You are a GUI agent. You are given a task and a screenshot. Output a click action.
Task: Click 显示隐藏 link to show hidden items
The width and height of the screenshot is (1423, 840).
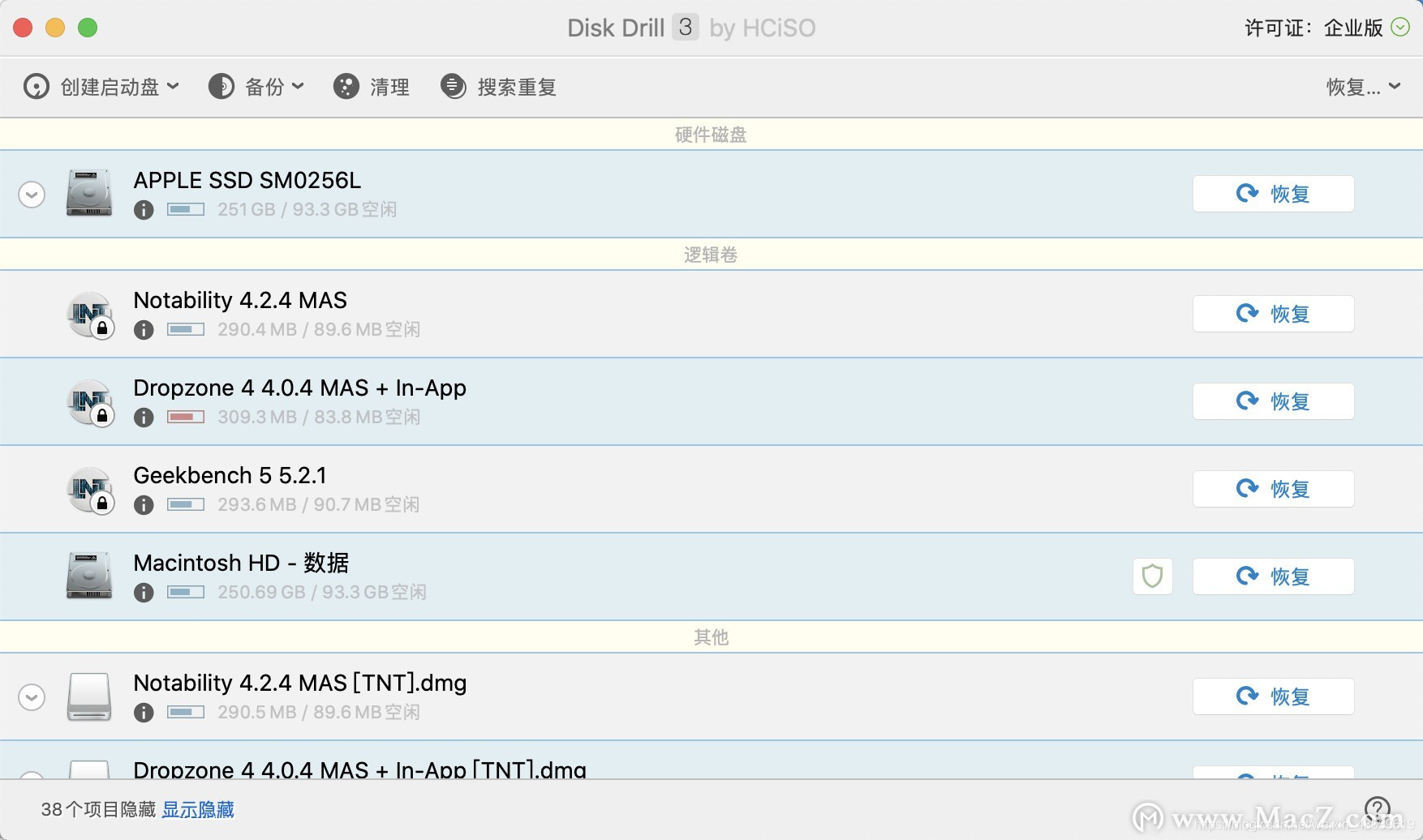tap(198, 809)
